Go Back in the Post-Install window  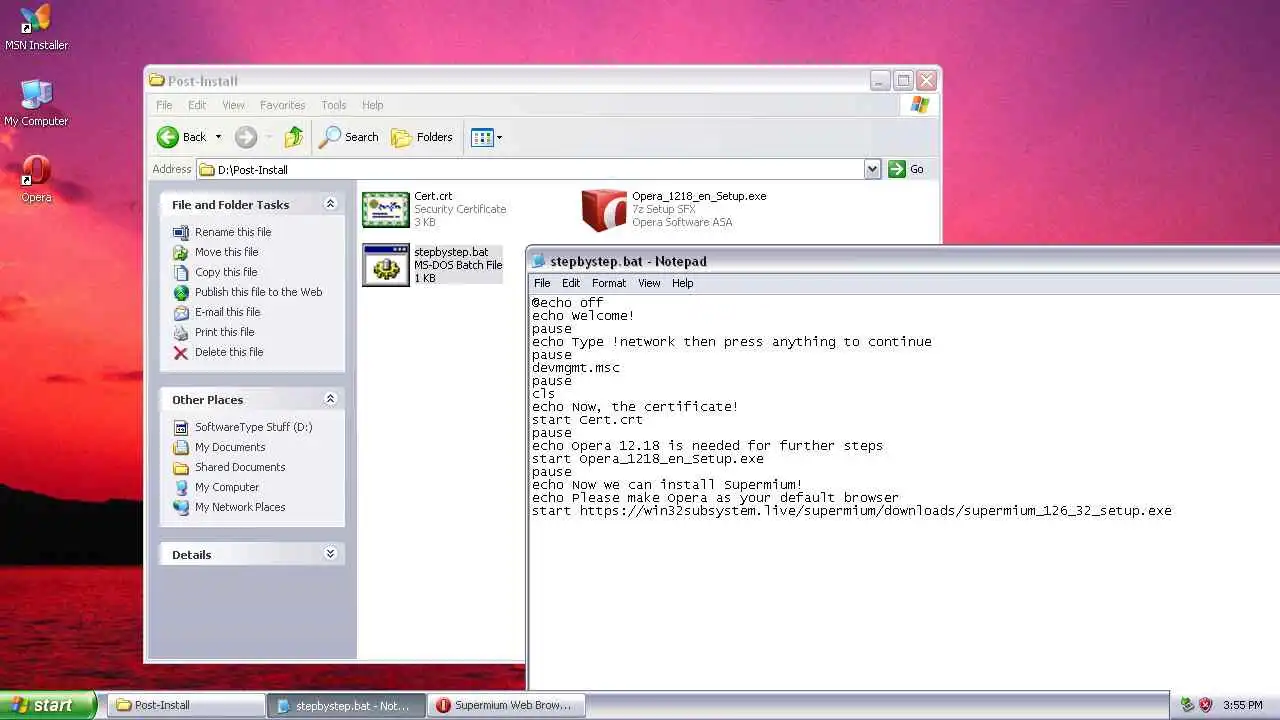point(183,137)
